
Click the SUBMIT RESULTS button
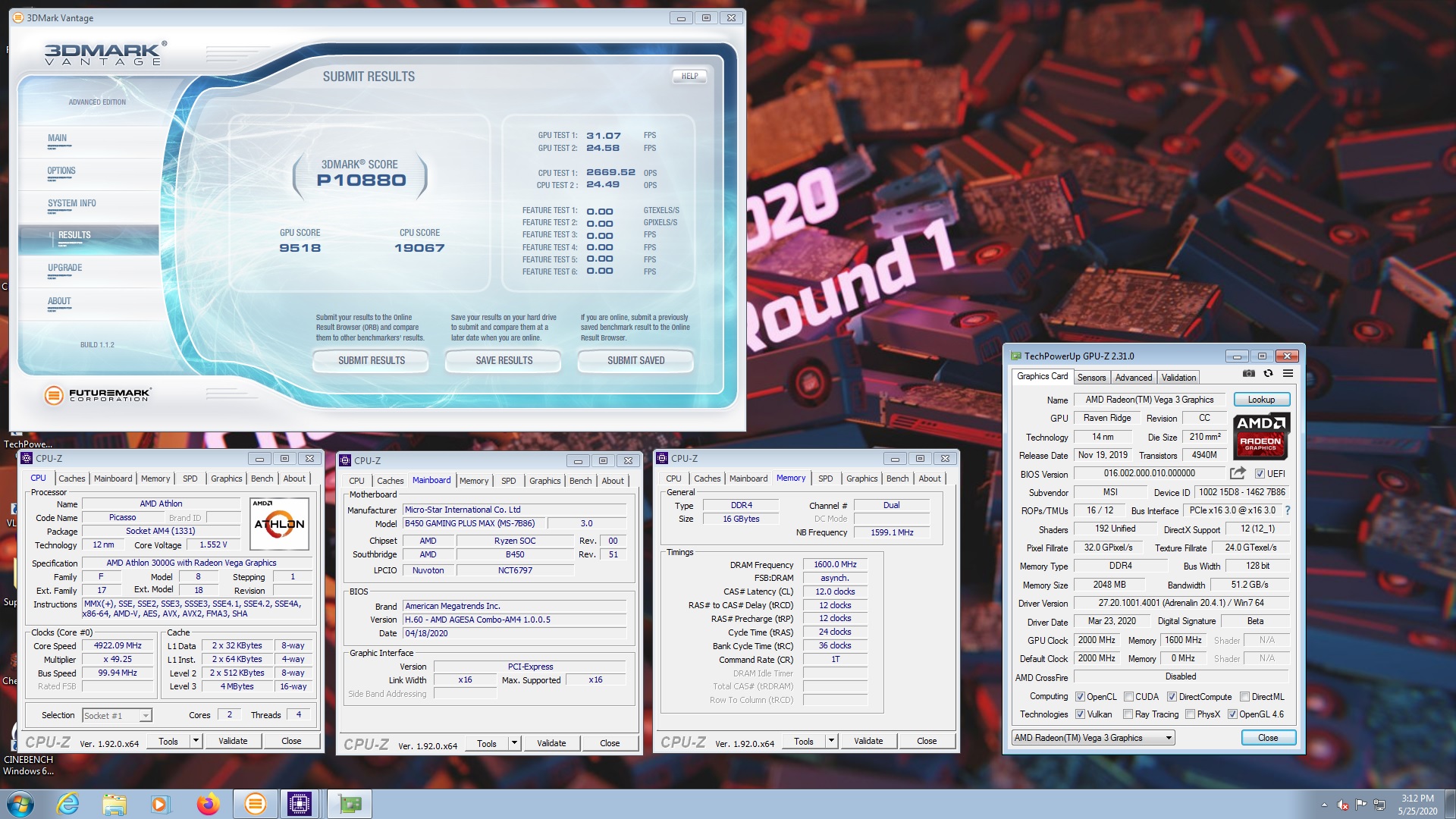point(372,361)
